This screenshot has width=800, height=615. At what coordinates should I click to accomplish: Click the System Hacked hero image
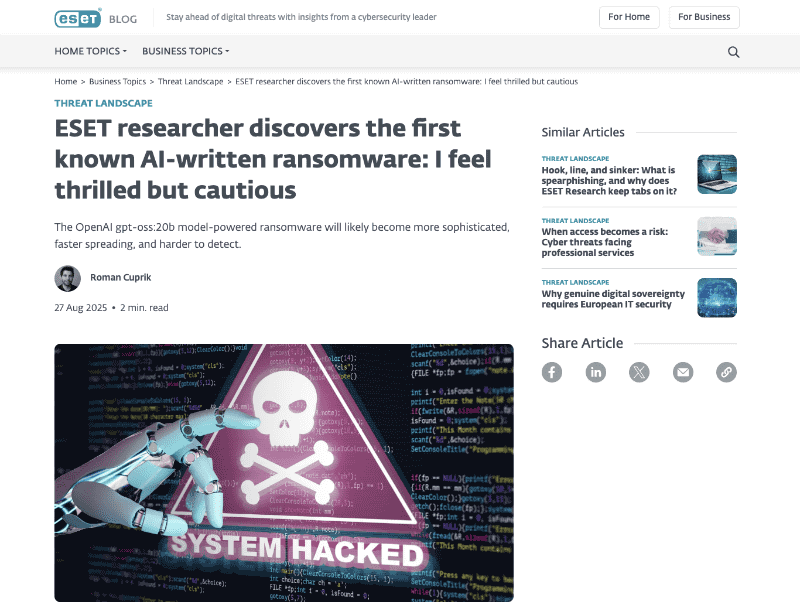click(284, 473)
